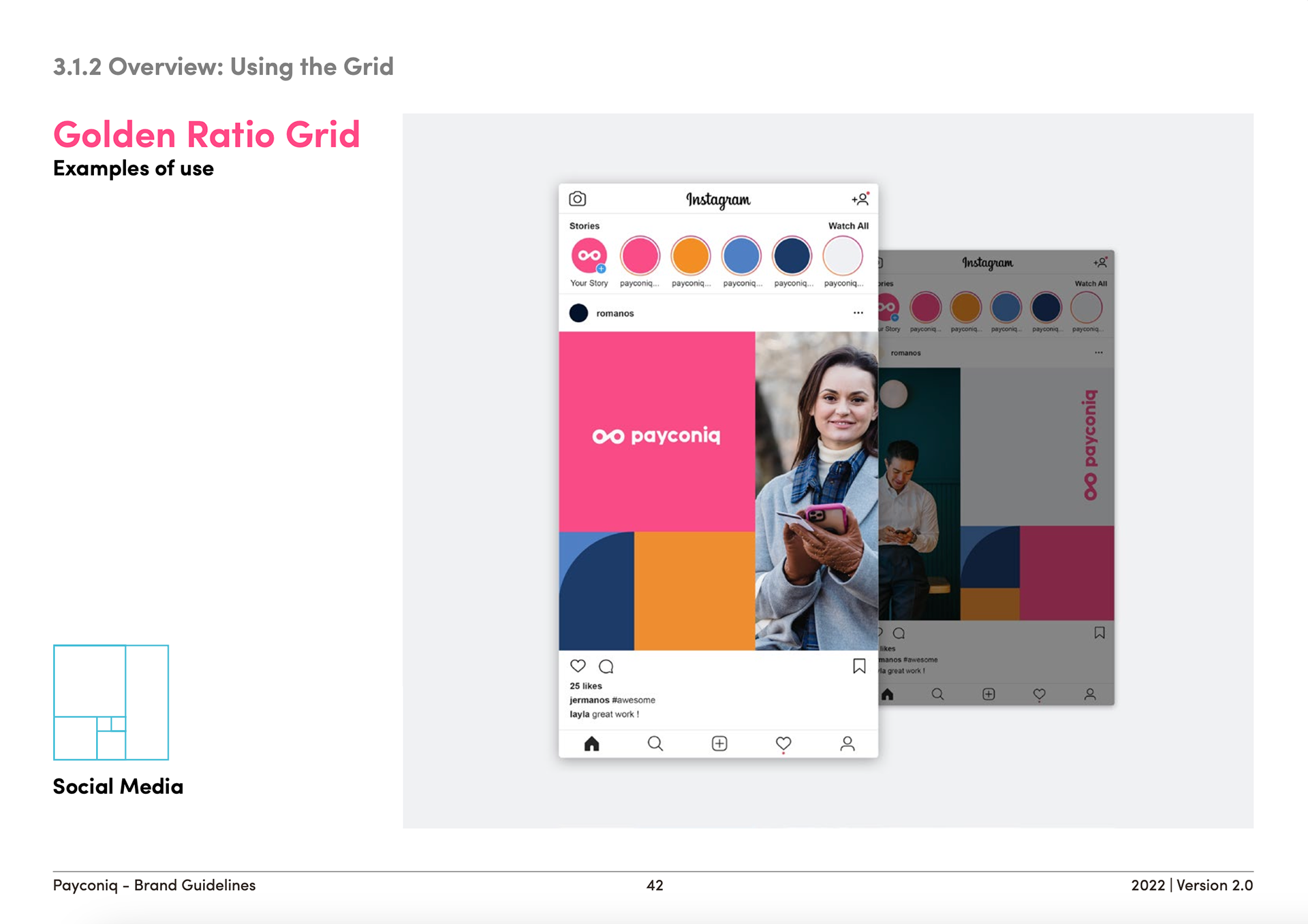Click the romanos username on the post
This screenshot has width=1308, height=924.
(614, 313)
